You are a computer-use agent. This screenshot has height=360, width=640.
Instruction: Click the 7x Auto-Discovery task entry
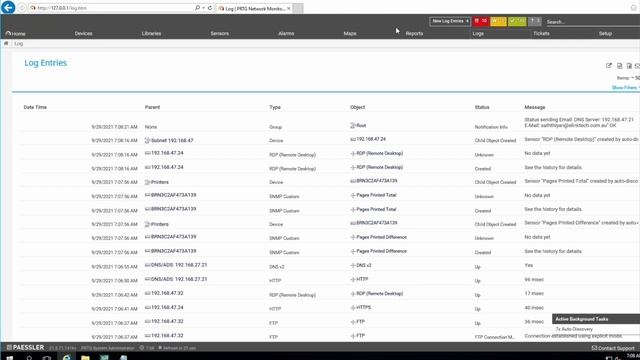(x=574, y=329)
